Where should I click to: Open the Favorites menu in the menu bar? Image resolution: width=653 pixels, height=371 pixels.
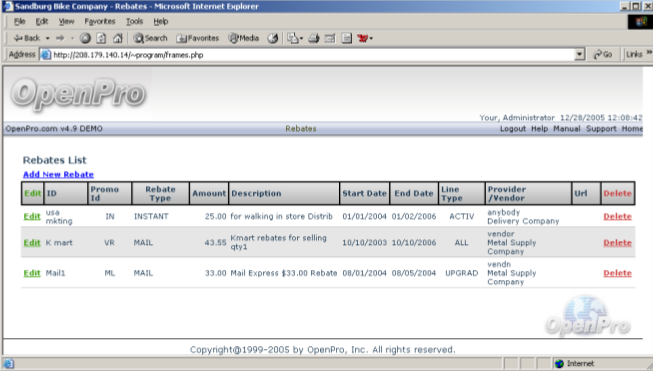(100, 22)
